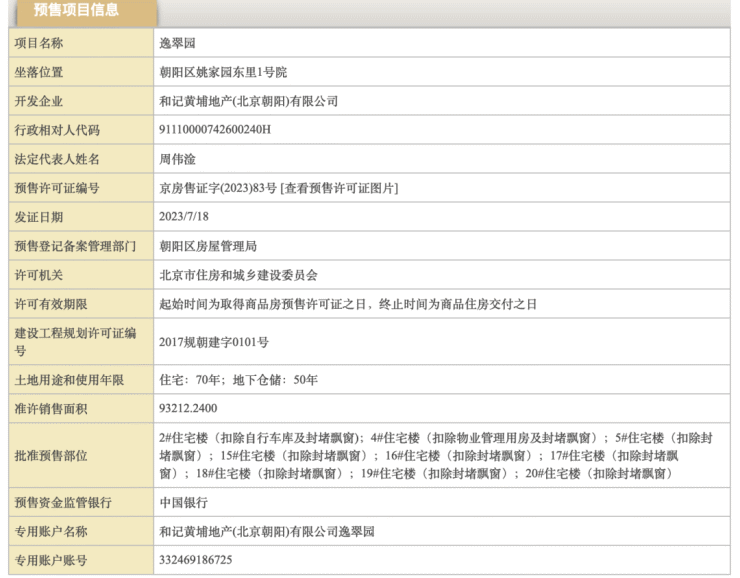740x578 pixels.
Task: Select planning permit 2017规朝建字0101号
Action: pyautogui.click(x=214, y=341)
